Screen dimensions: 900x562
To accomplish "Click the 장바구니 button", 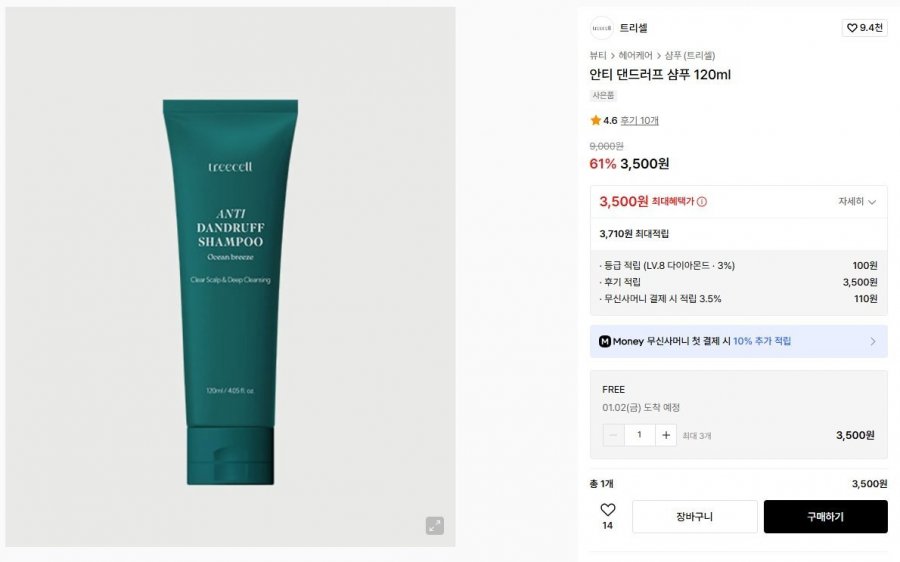I will (695, 517).
